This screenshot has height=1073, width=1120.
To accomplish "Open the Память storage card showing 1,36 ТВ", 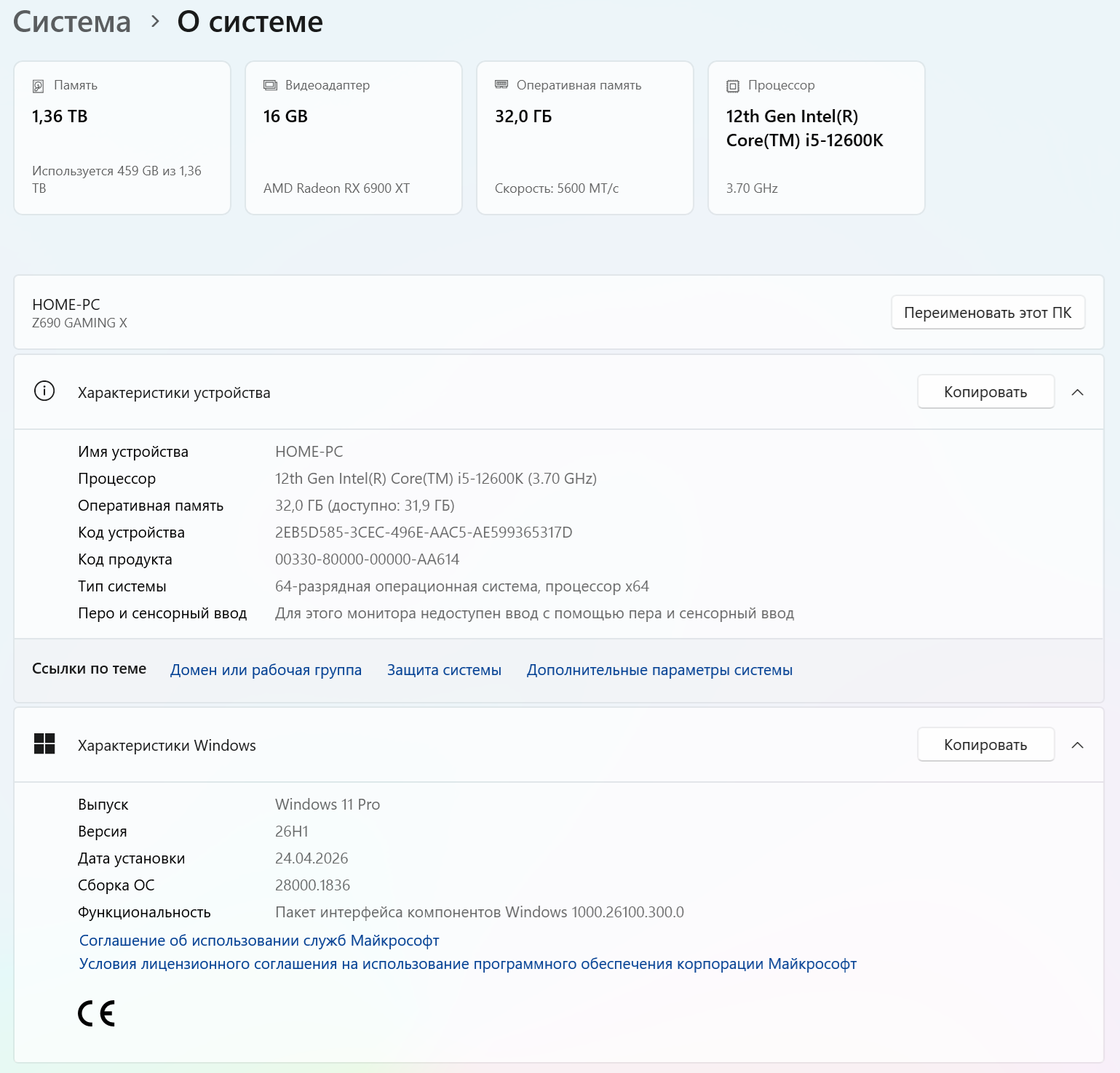I will click(122, 138).
